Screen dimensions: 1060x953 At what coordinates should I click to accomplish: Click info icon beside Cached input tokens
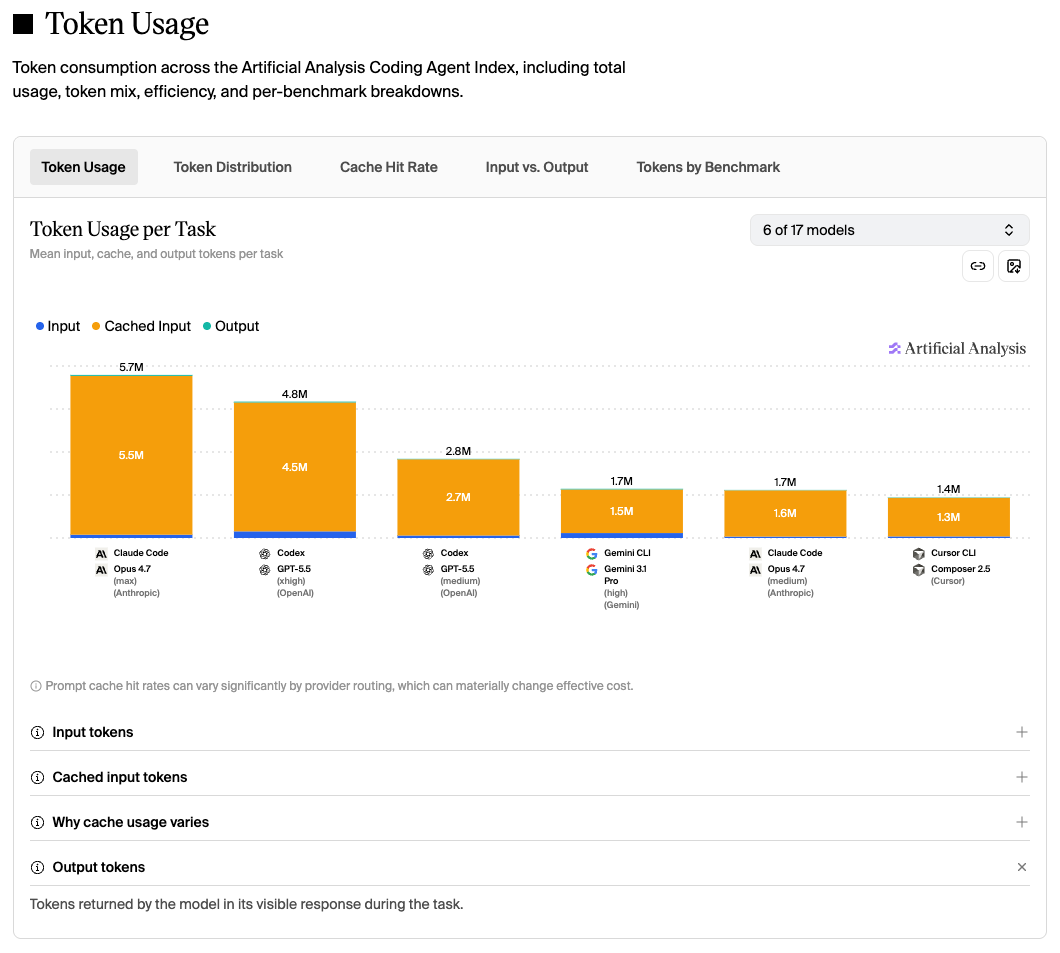38,777
